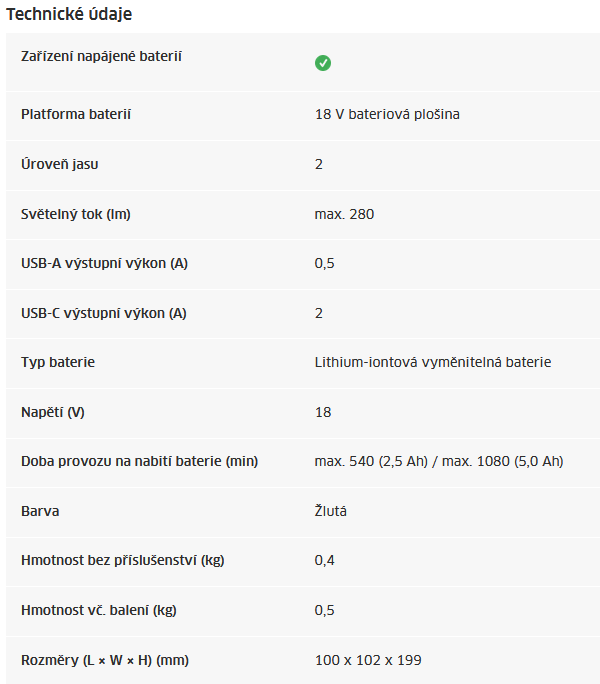Screen dimensions: 600x684
Task: Select the "Zařízení napájené baterií" label
Action: [x=101, y=56]
